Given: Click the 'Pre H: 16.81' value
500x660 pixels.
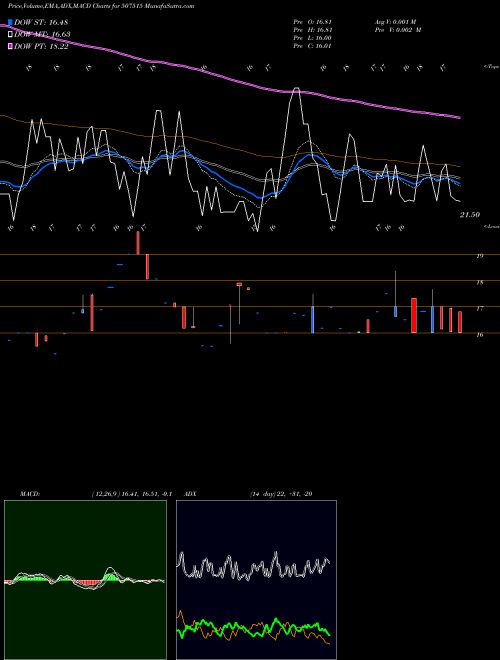Looking at the screenshot, I should [x=313, y=30].
